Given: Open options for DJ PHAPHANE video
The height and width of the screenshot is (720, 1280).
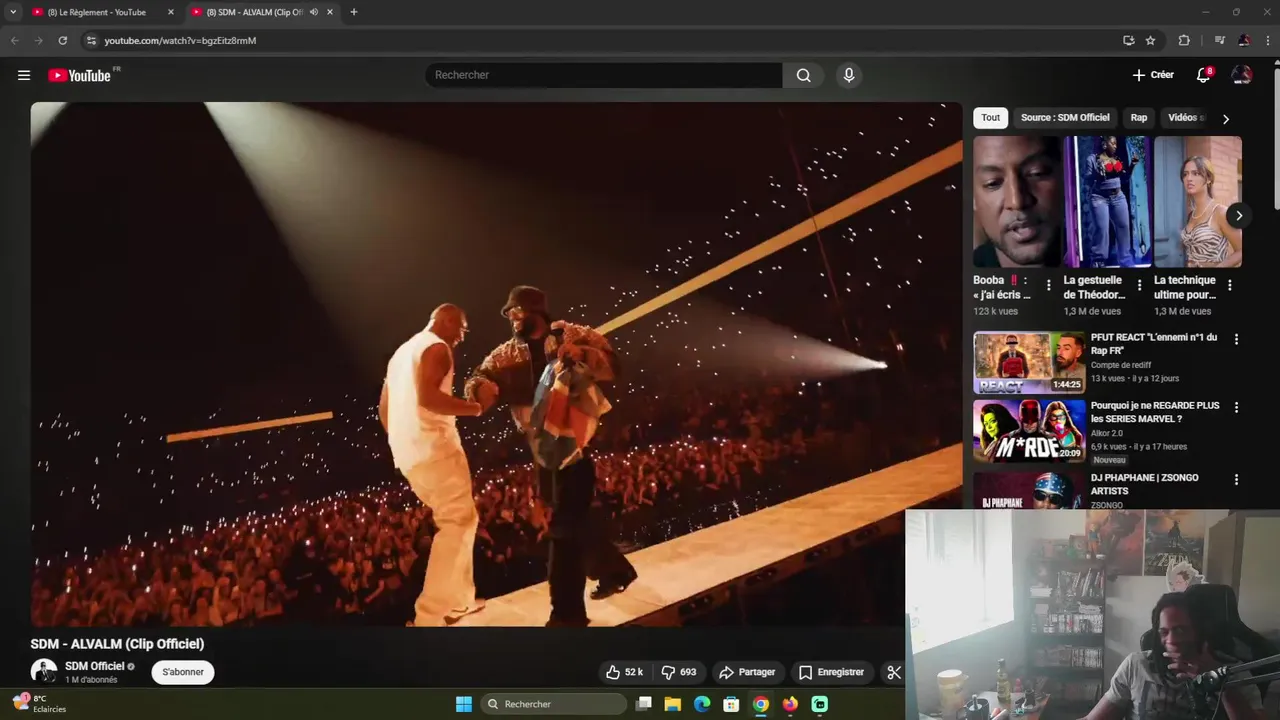Looking at the screenshot, I should click(1236, 480).
